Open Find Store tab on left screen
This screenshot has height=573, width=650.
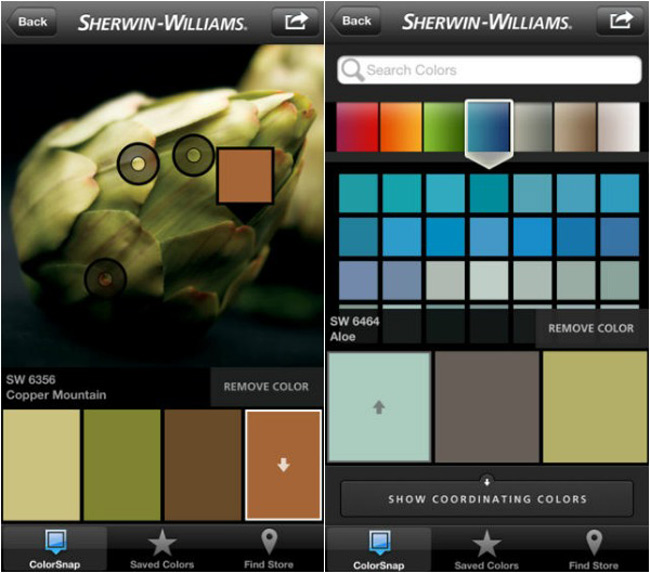pos(269,548)
